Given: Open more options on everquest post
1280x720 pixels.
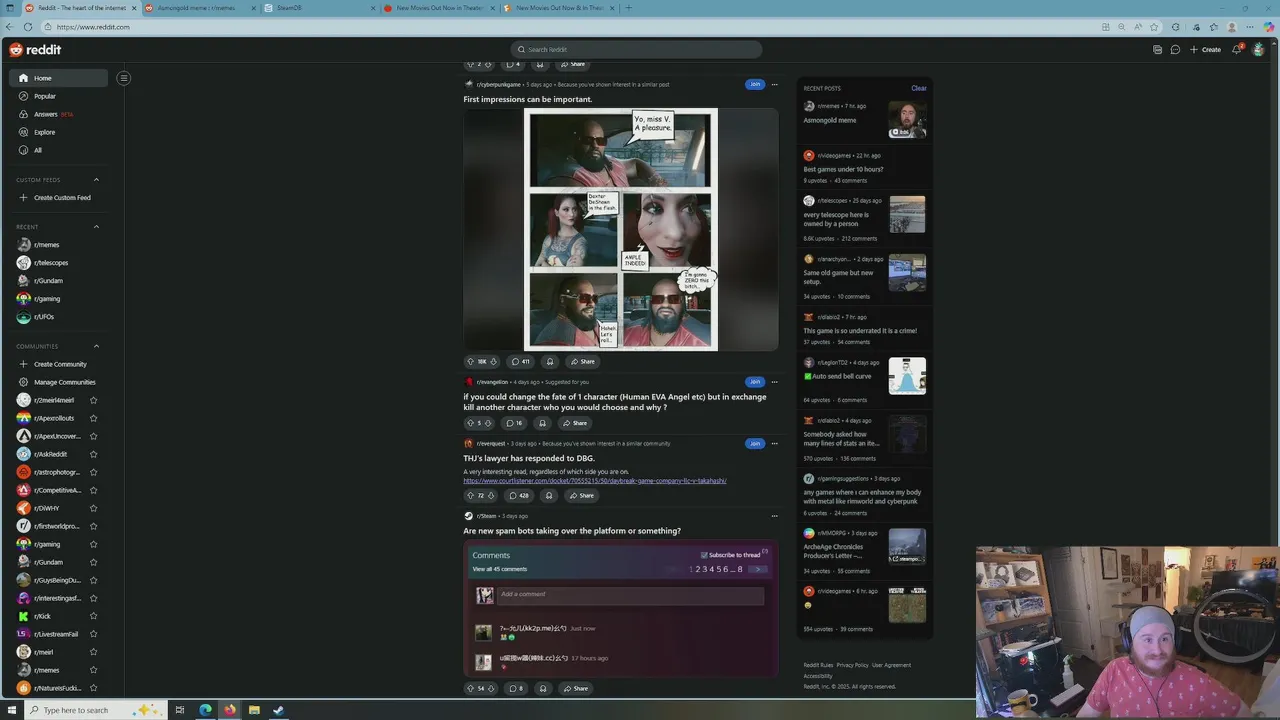Looking at the screenshot, I should [x=774, y=443].
